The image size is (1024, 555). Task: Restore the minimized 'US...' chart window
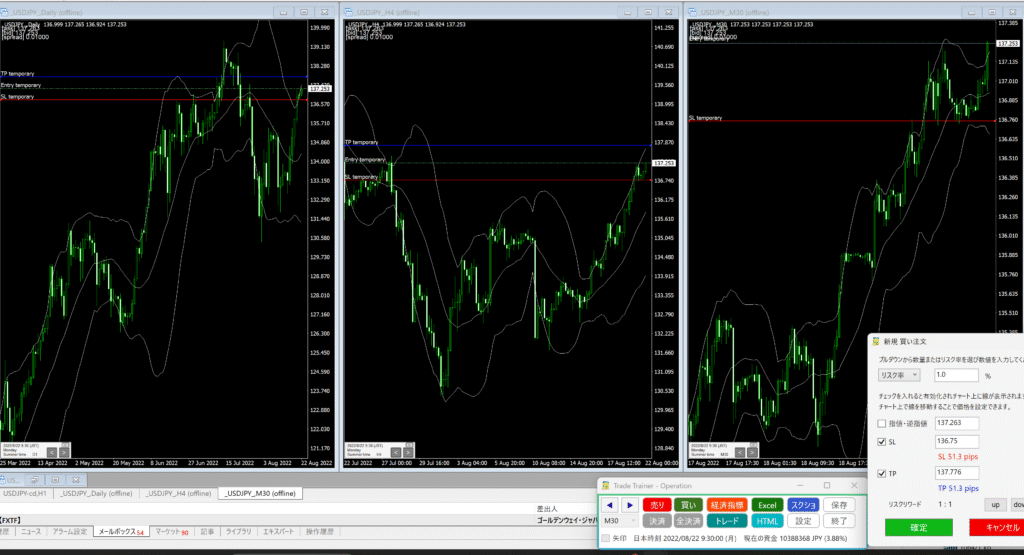pyautogui.click(x=35, y=480)
